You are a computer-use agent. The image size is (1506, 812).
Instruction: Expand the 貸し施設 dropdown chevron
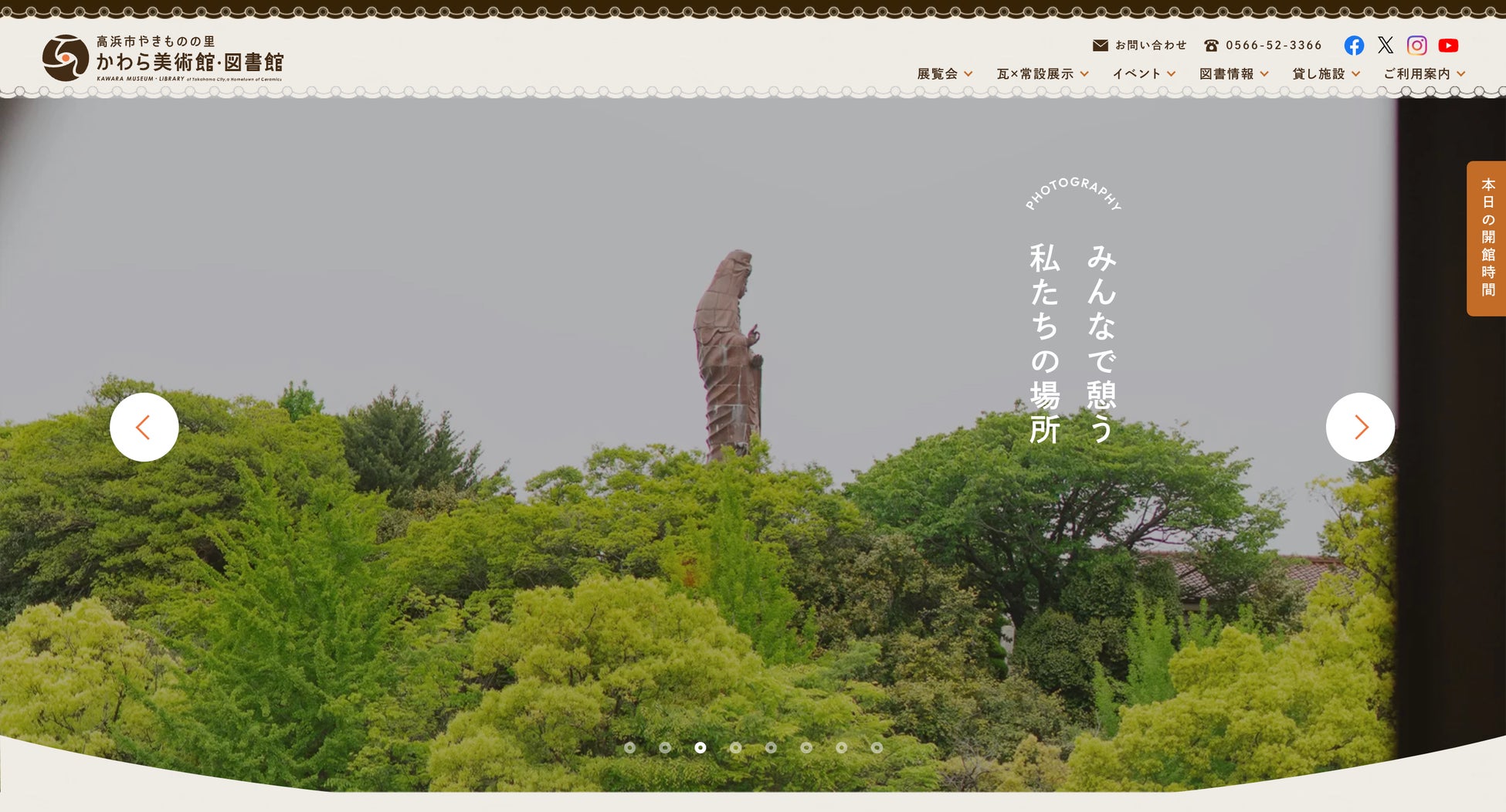pyautogui.click(x=1355, y=74)
